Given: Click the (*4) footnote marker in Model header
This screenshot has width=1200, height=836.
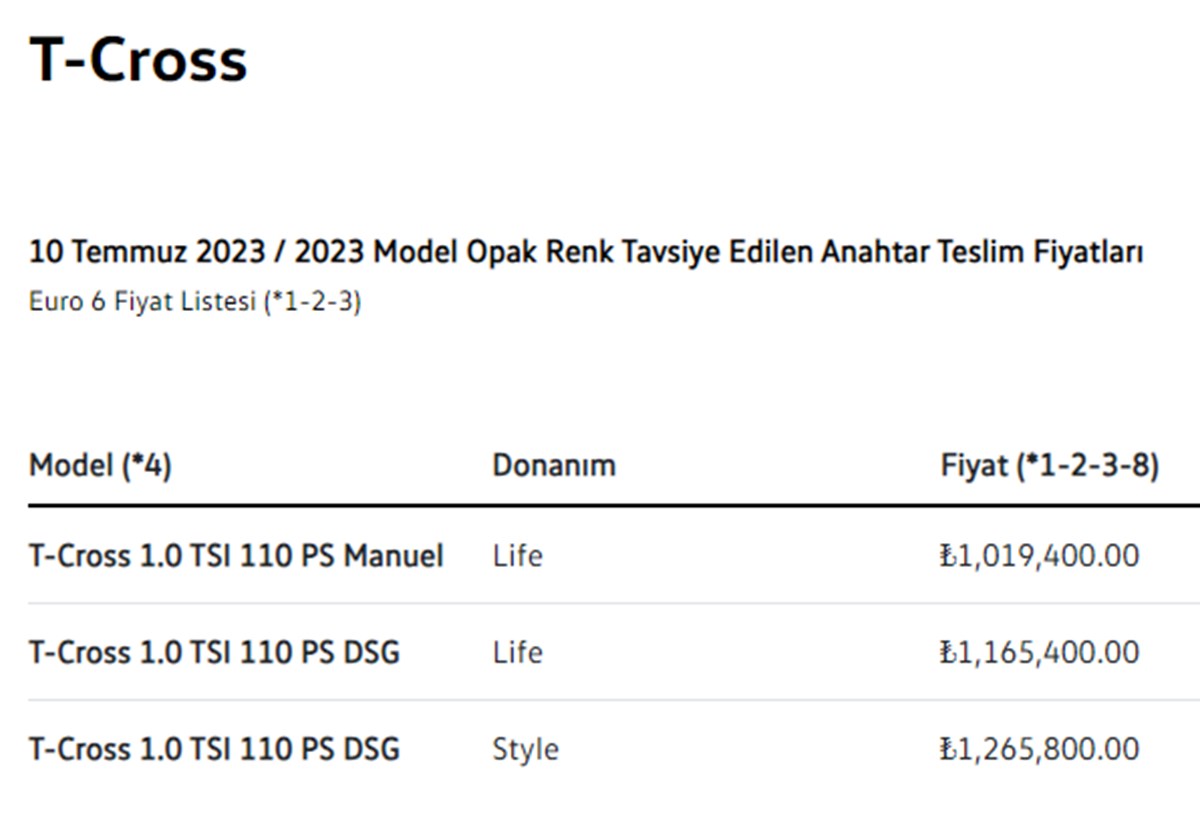Looking at the screenshot, I should [x=146, y=466].
